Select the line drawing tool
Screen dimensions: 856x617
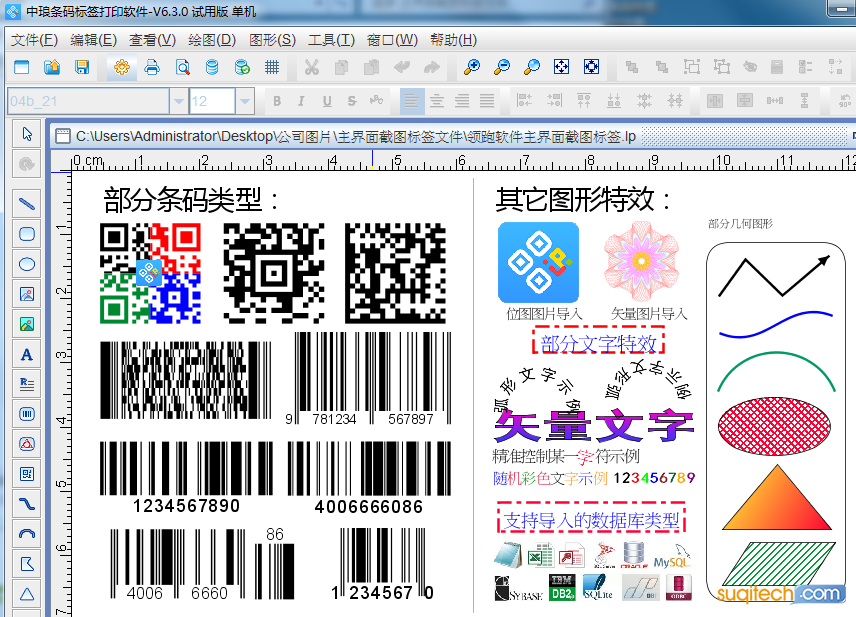(x=27, y=203)
